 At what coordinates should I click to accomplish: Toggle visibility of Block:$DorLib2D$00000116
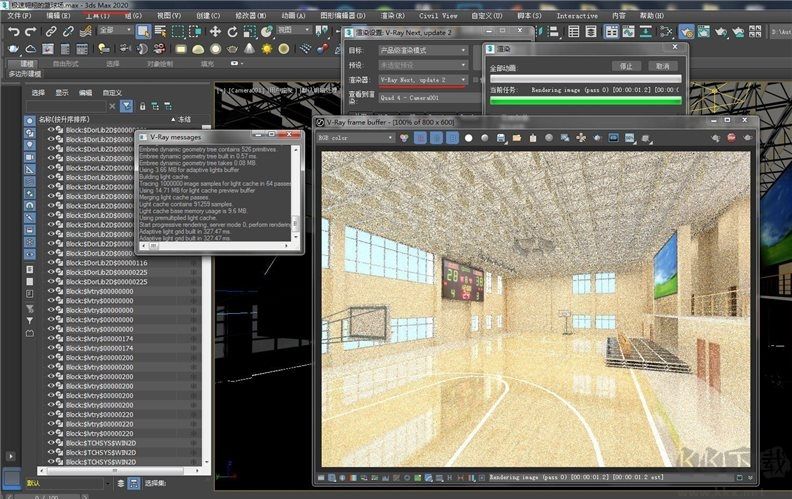pos(53,263)
